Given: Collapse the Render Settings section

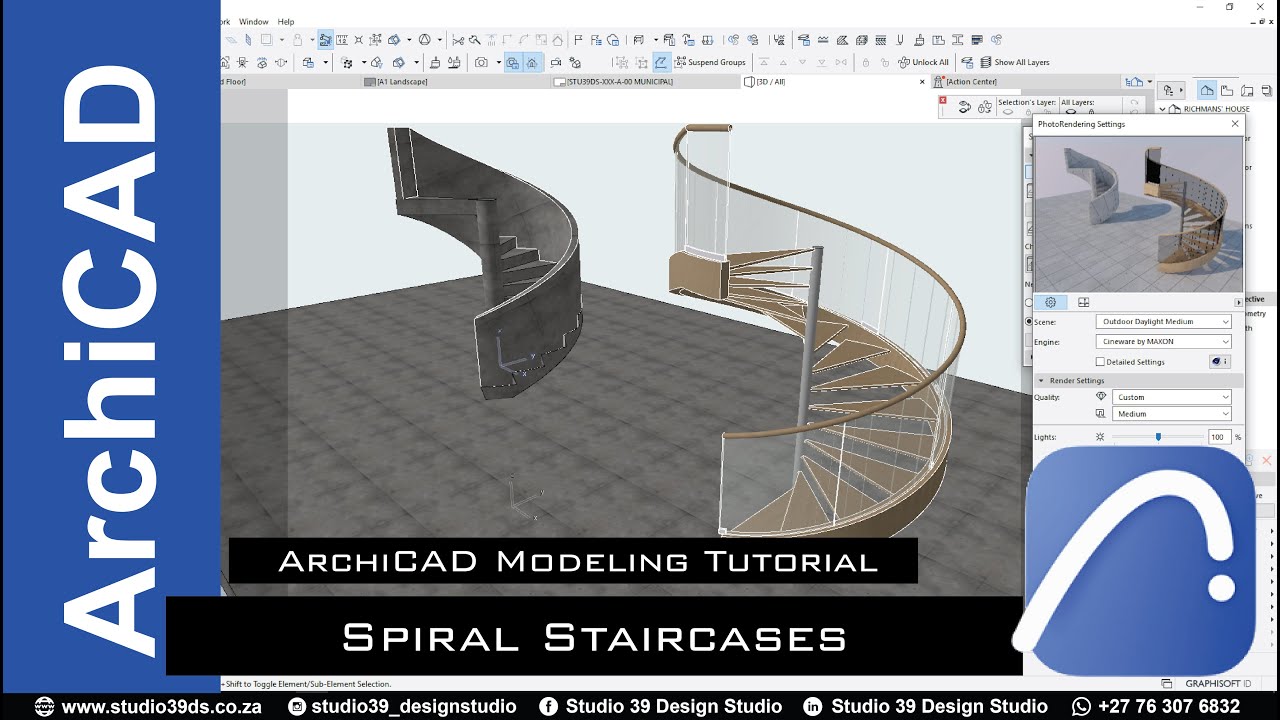Looking at the screenshot, I should [1041, 381].
